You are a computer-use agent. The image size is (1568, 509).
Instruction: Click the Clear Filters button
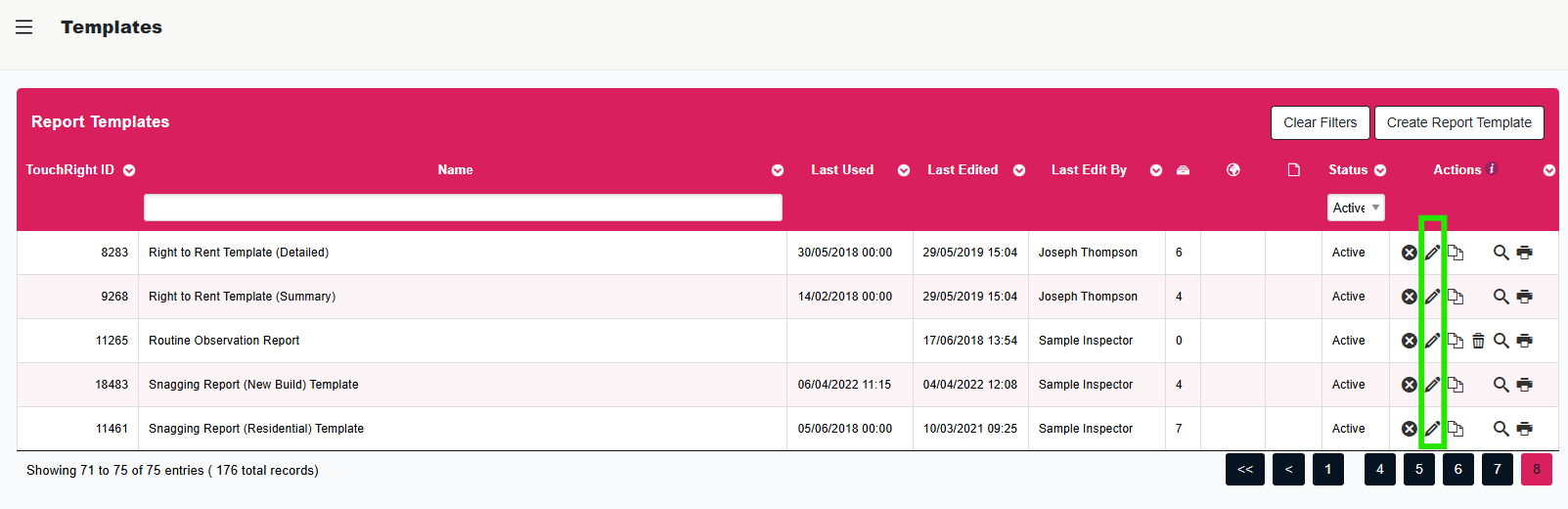pos(1320,122)
